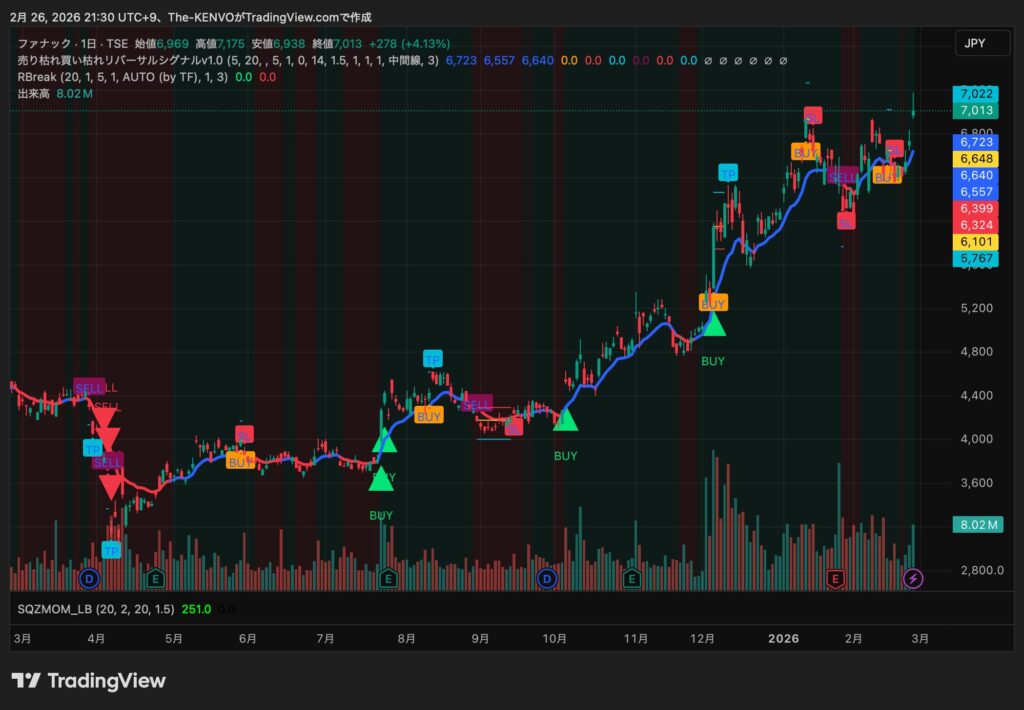Click the yellow 6,648 price label
Image resolution: width=1024 pixels, height=710 pixels.
point(976,159)
